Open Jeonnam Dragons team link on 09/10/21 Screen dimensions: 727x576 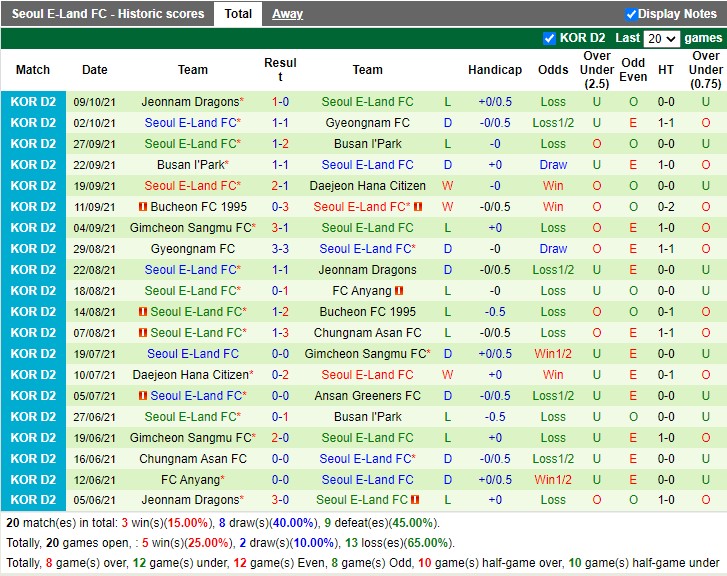click(190, 102)
